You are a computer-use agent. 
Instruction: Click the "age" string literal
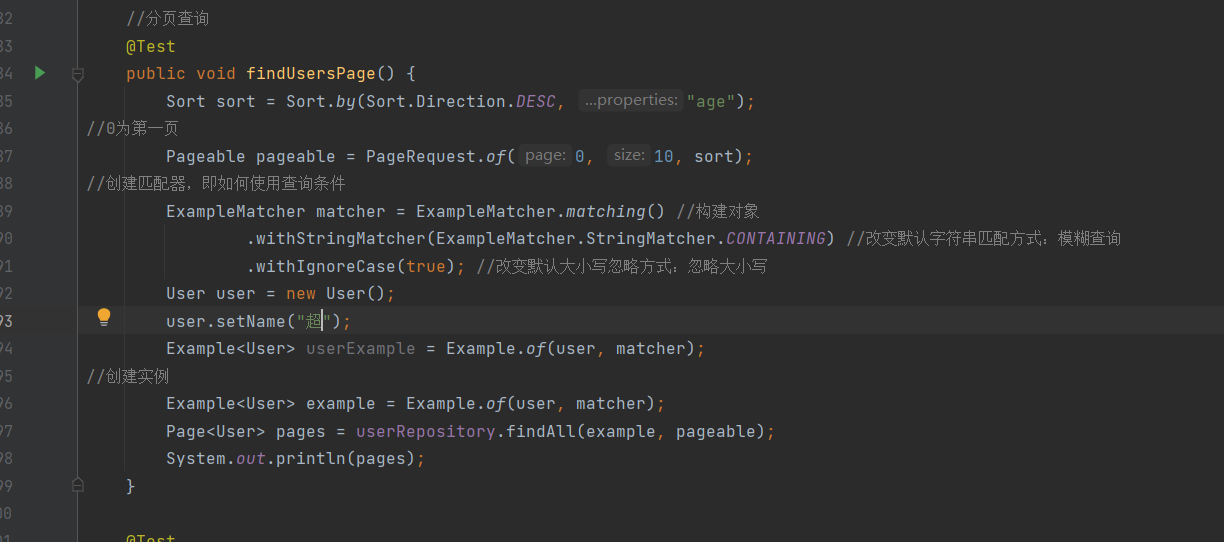point(710,101)
